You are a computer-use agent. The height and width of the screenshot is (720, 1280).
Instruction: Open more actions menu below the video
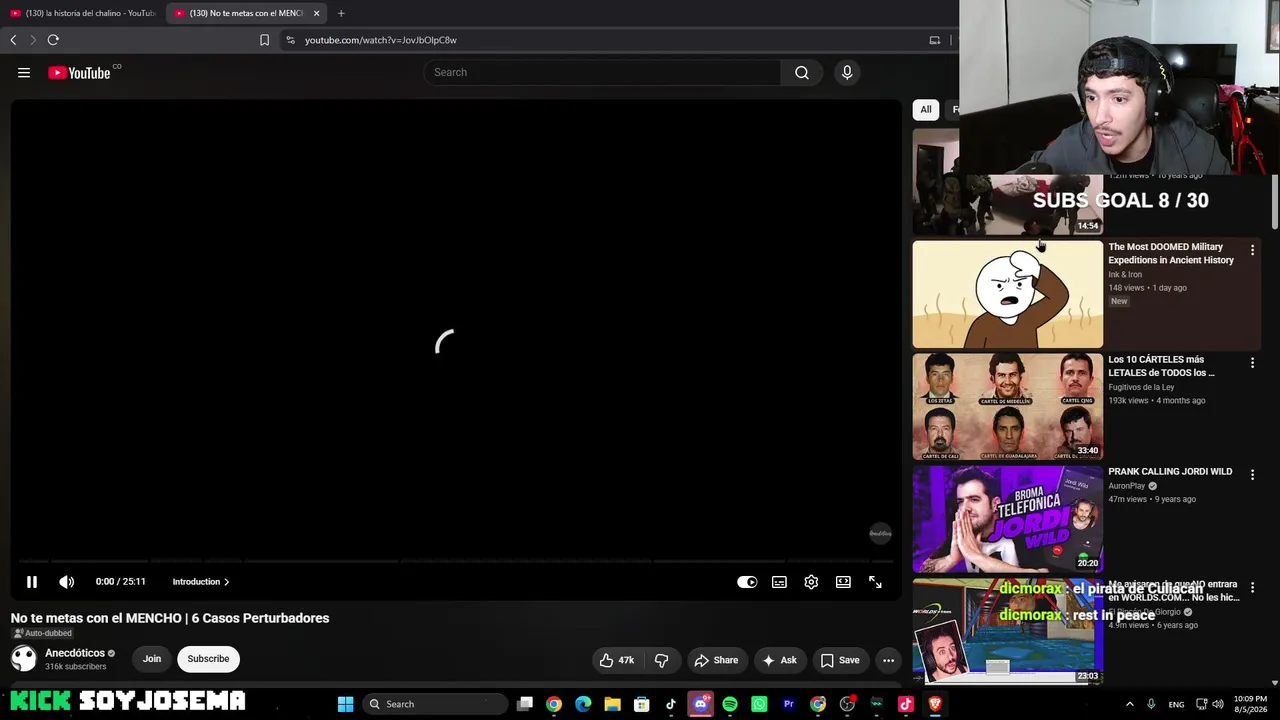coord(888,660)
